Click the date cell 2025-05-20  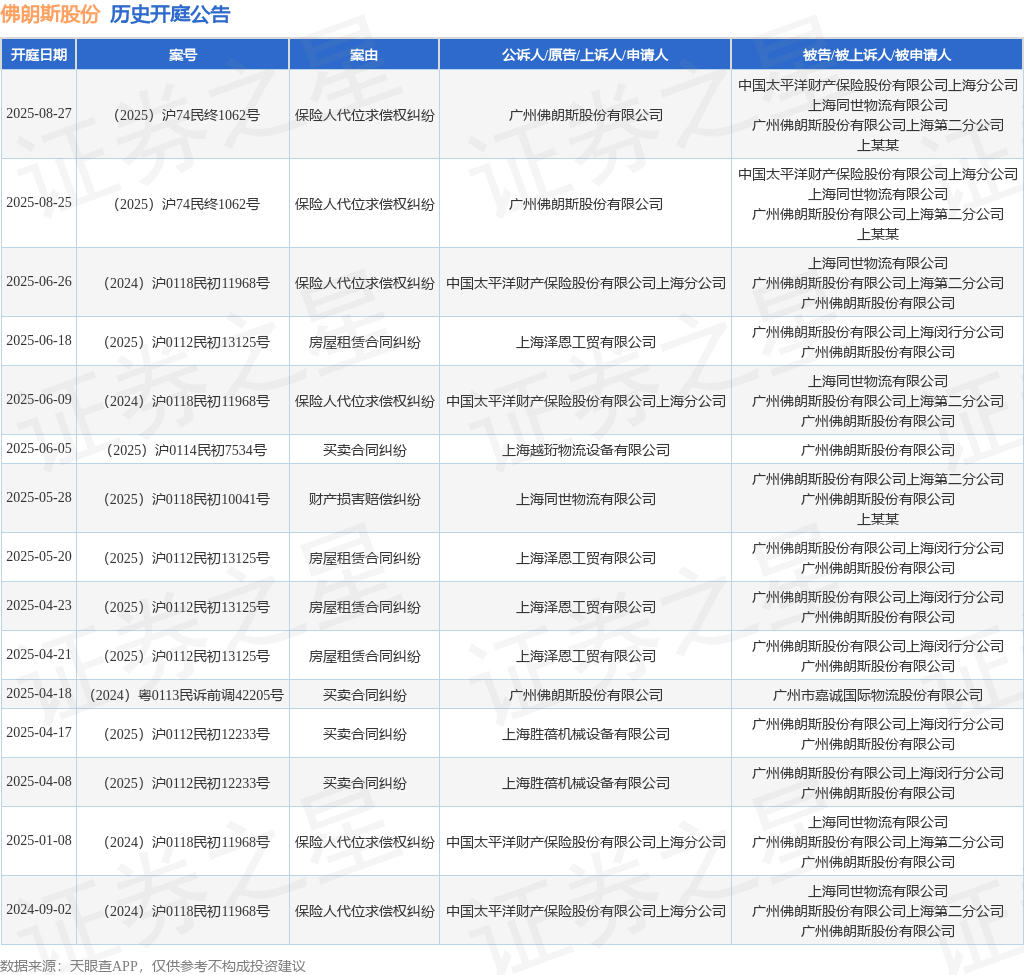(x=39, y=556)
